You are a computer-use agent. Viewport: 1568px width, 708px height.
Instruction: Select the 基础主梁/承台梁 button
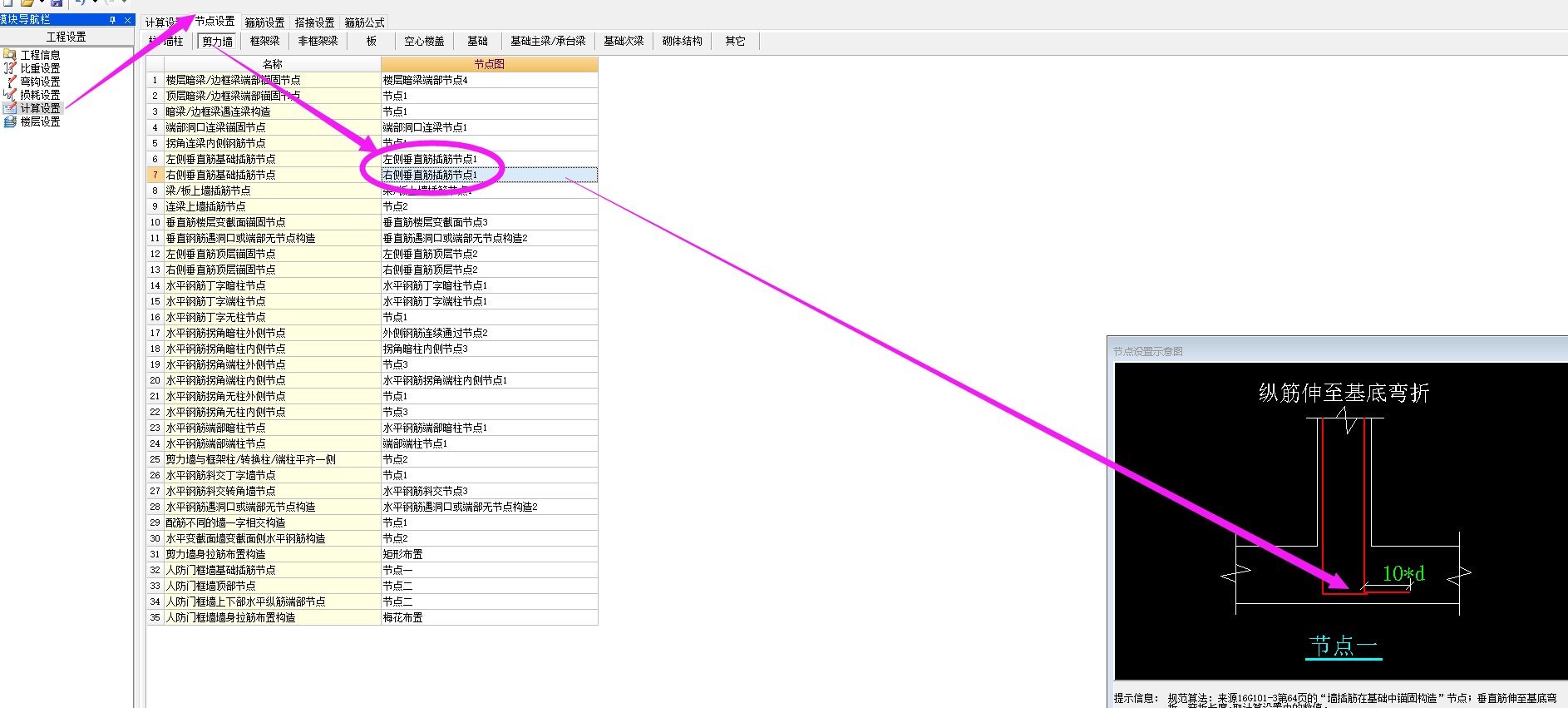[548, 41]
